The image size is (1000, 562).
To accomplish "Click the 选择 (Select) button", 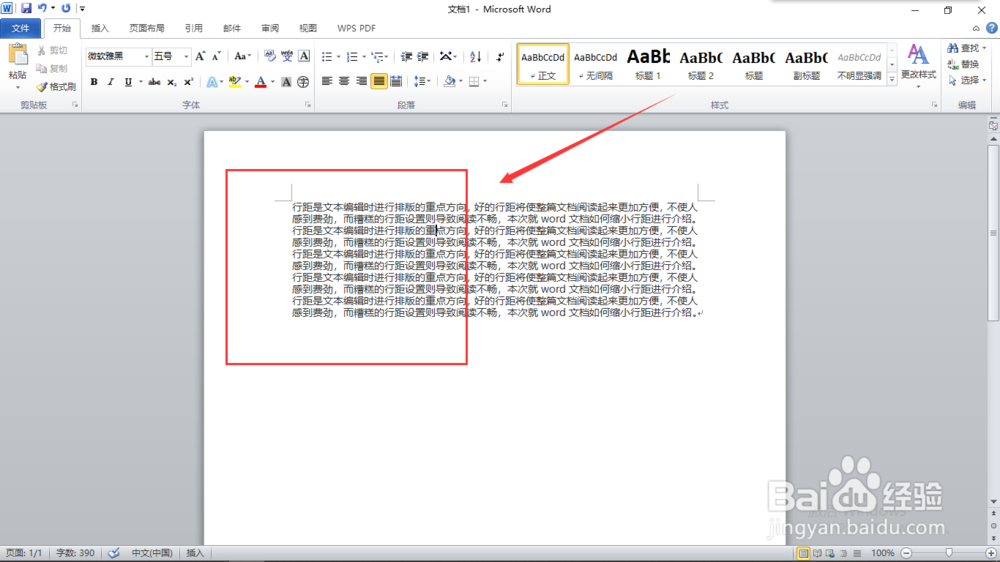I will [x=967, y=80].
